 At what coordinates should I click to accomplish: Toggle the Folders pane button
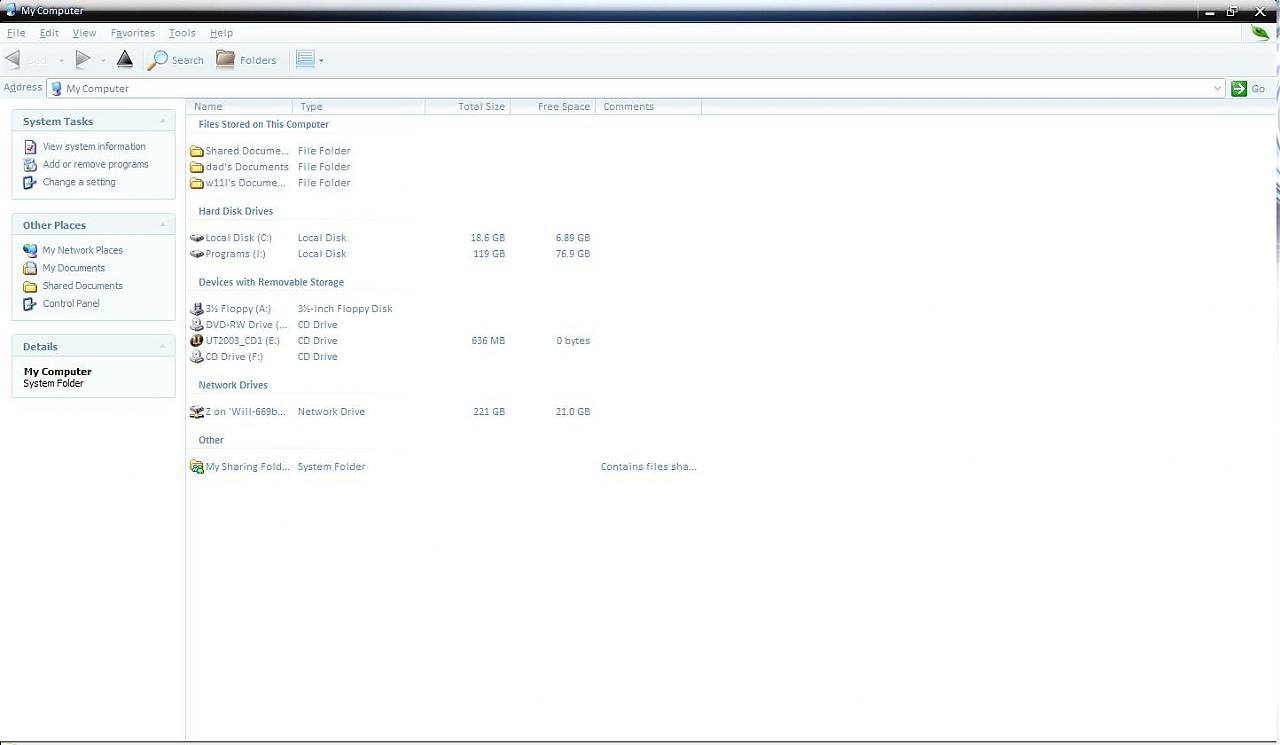(x=246, y=60)
